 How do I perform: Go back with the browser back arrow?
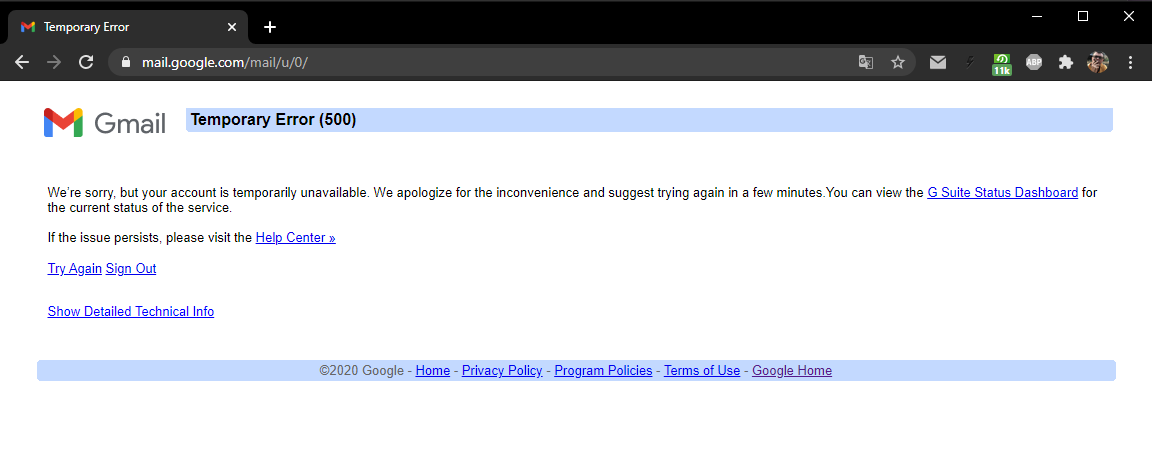tap(22, 62)
